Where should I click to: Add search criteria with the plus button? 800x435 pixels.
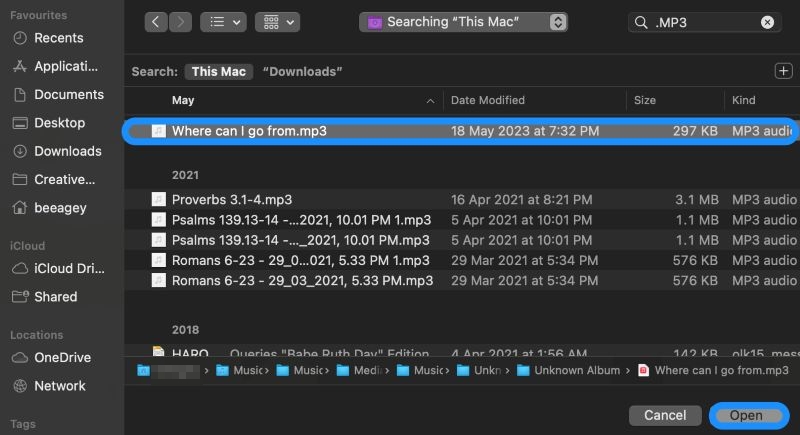(x=783, y=71)
